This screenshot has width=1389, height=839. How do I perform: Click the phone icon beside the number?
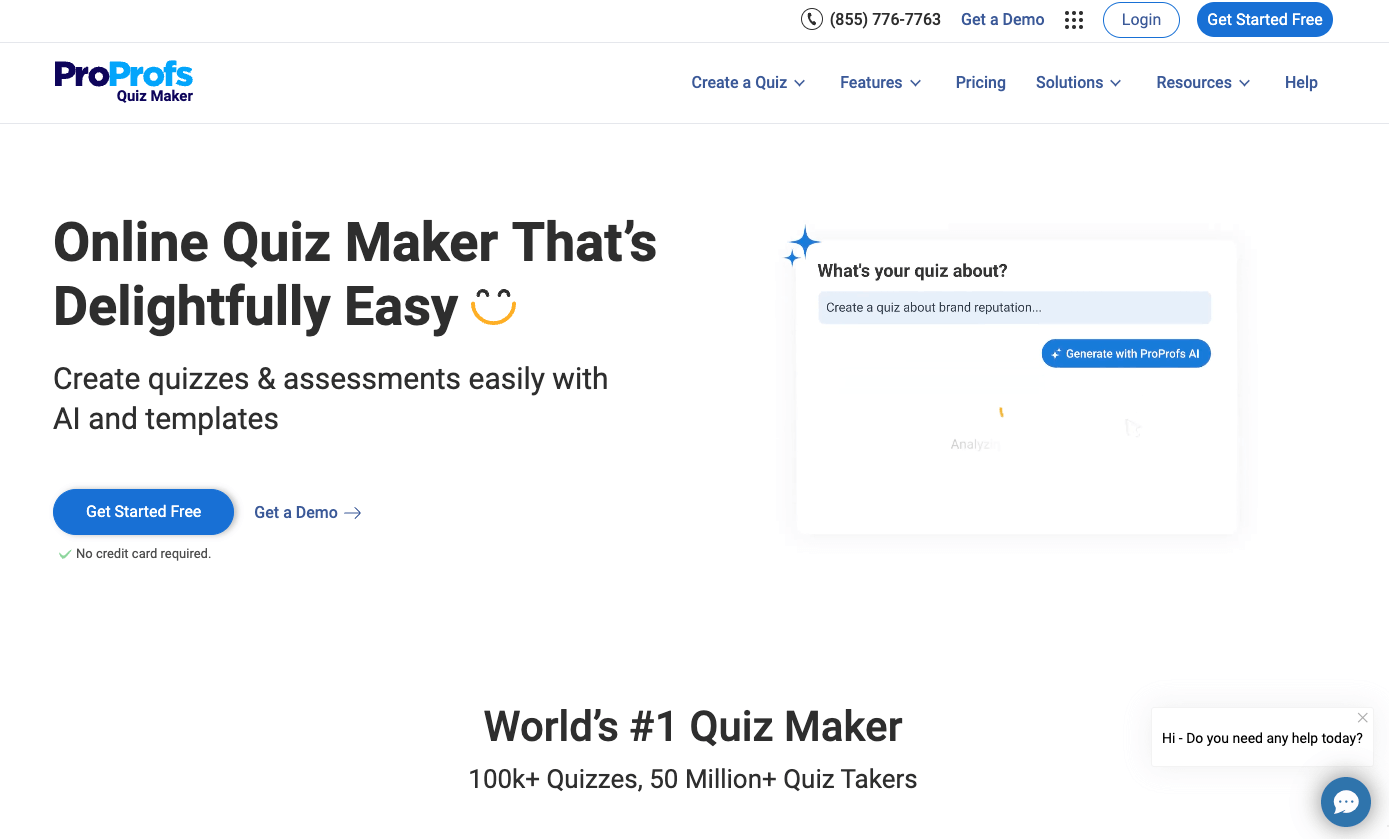[811, 19]
